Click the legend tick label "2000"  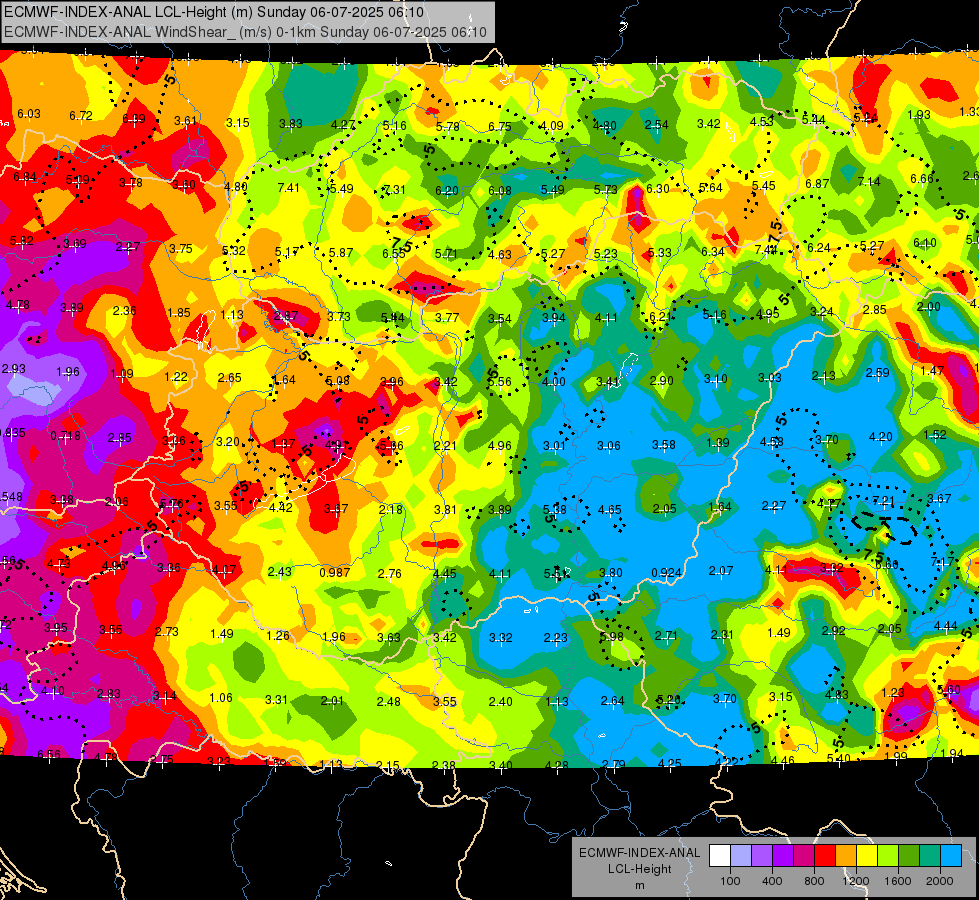(940, 881)
